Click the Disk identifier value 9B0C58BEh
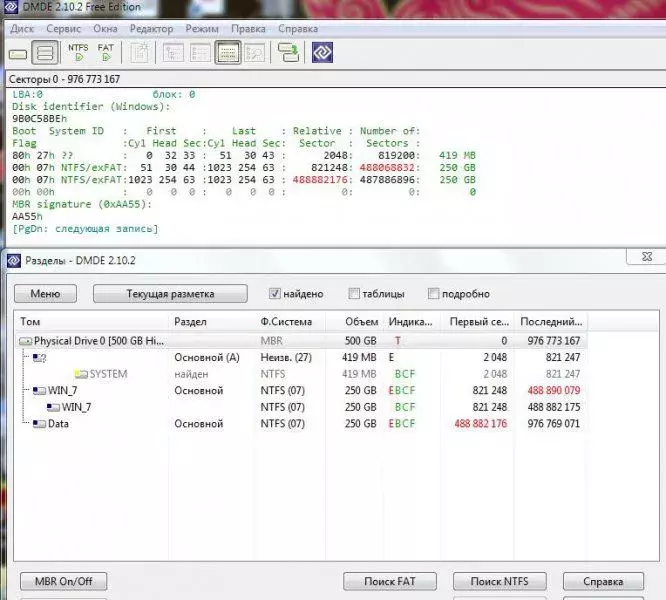The image size is (666, 600). pyautogui.click(x=40, y=118)
